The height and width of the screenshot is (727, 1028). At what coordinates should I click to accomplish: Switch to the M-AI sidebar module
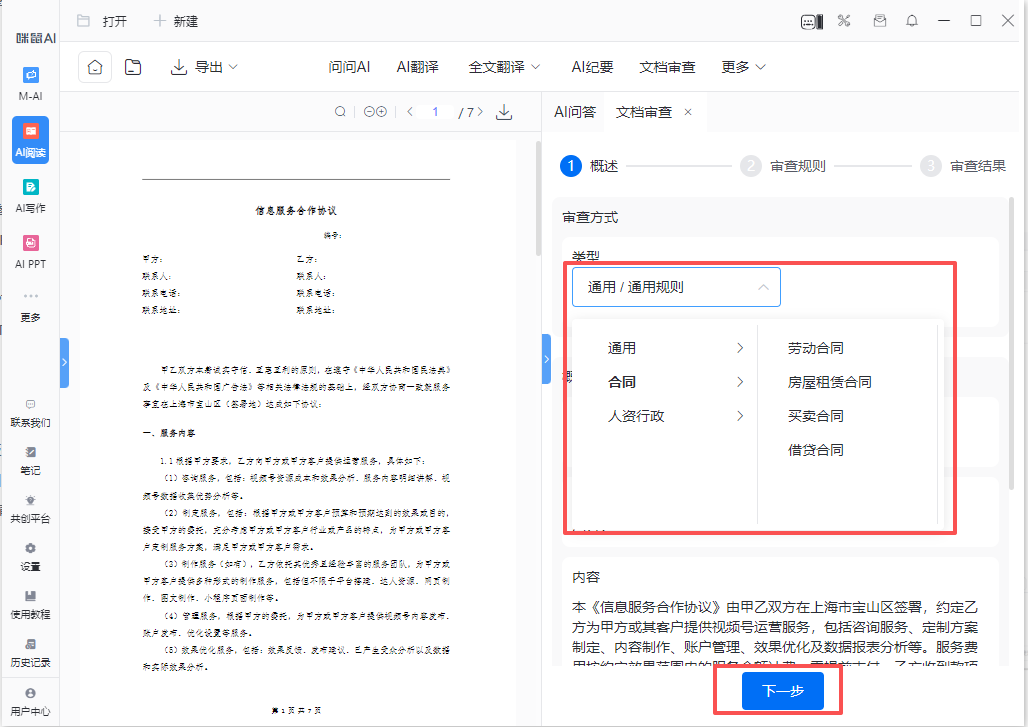click(x=30, y=82)
